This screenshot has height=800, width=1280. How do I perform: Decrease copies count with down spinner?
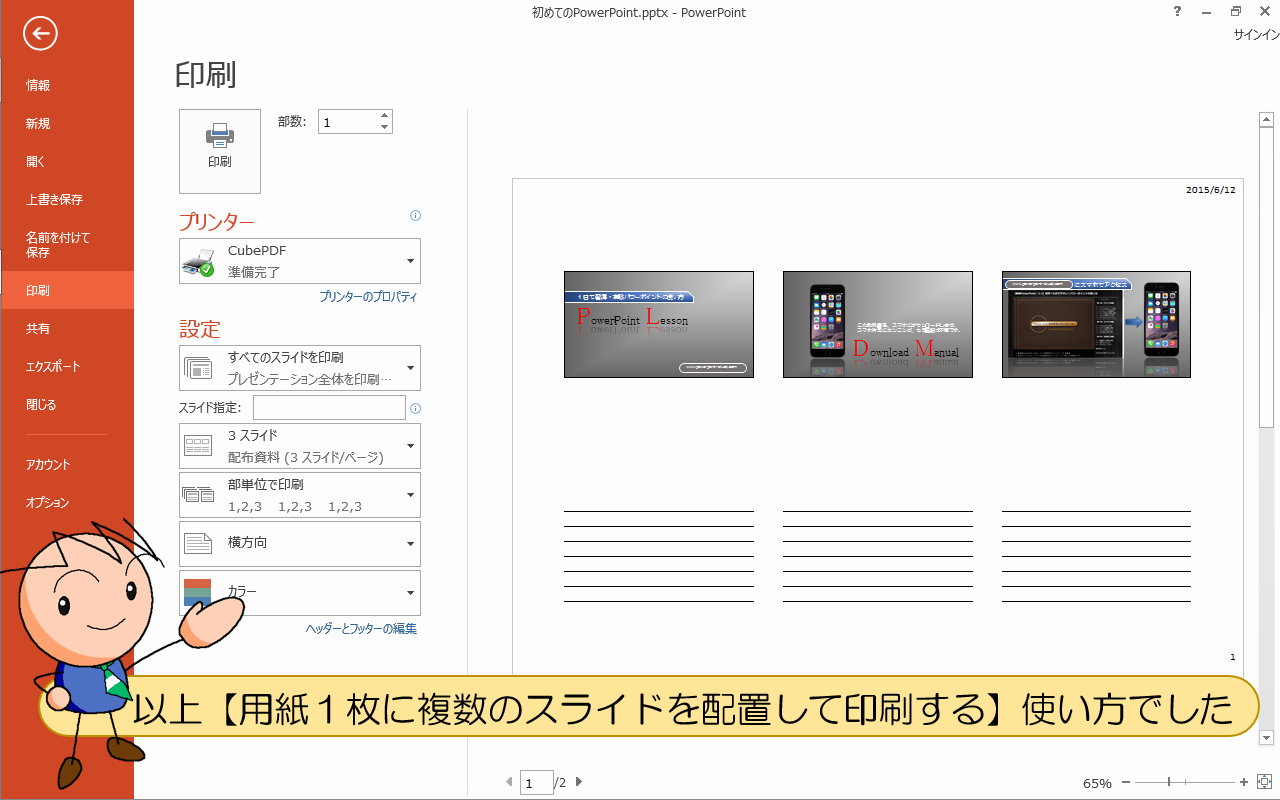pyautogui.click(x=385, y=127)
